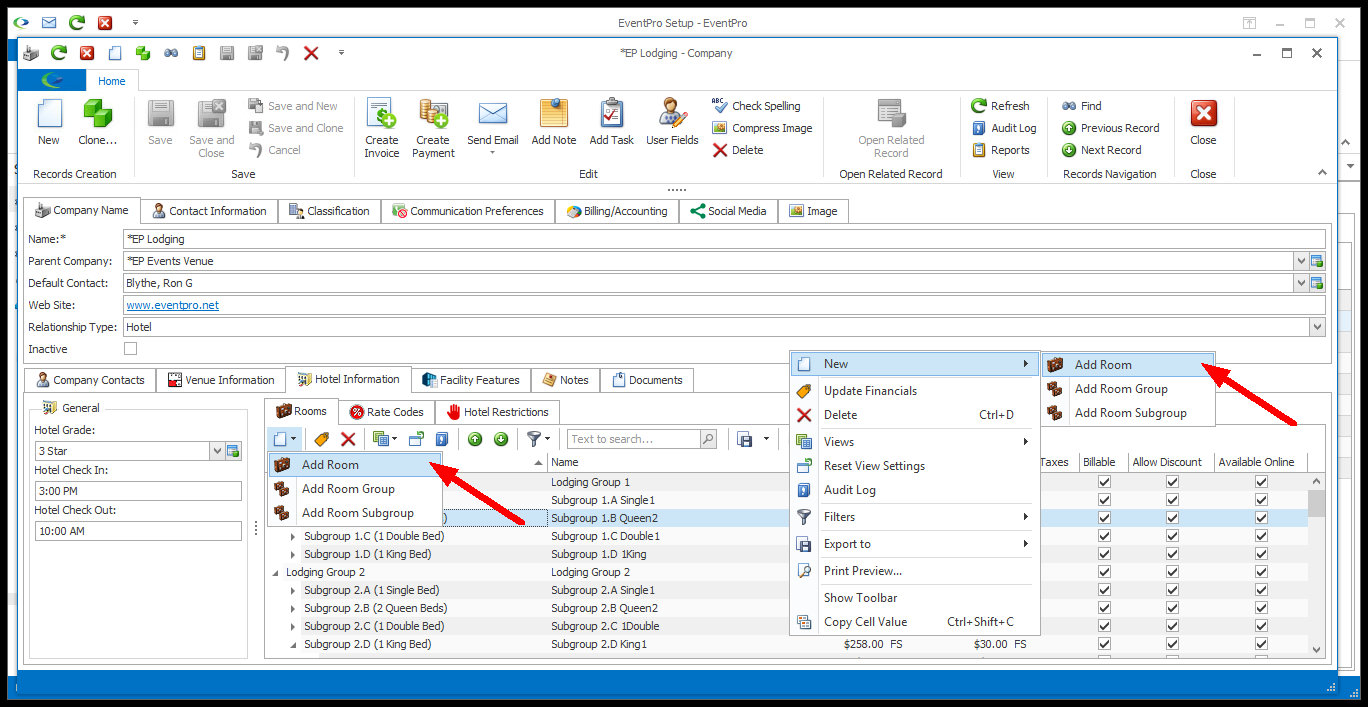Click the green refresh icon in quick access toolbar
The width and height of the screenshot is (1368, 707).
pyautogui.click(x=59, y=53)
